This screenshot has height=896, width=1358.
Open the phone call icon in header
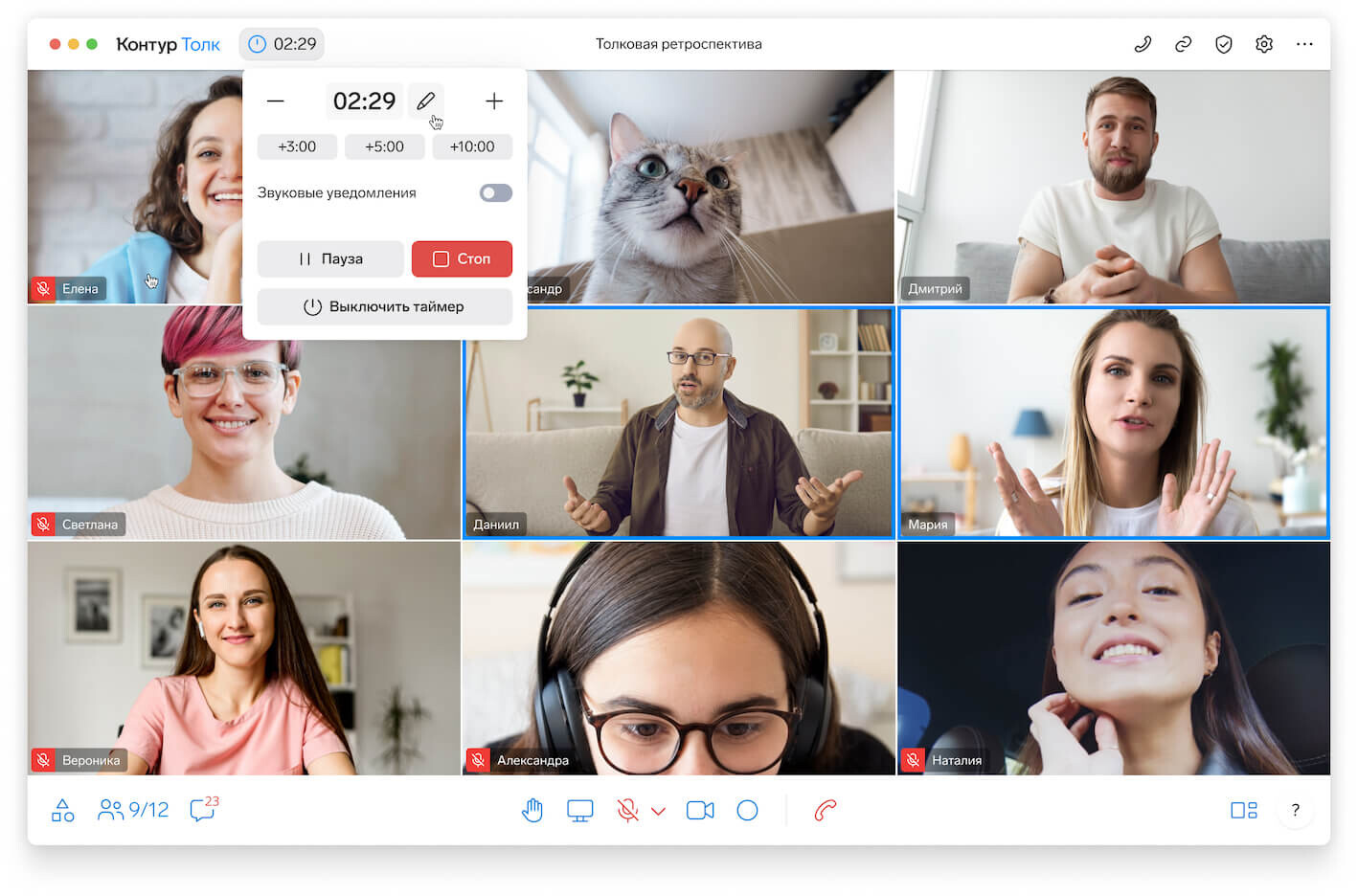tap(1143, 44)
